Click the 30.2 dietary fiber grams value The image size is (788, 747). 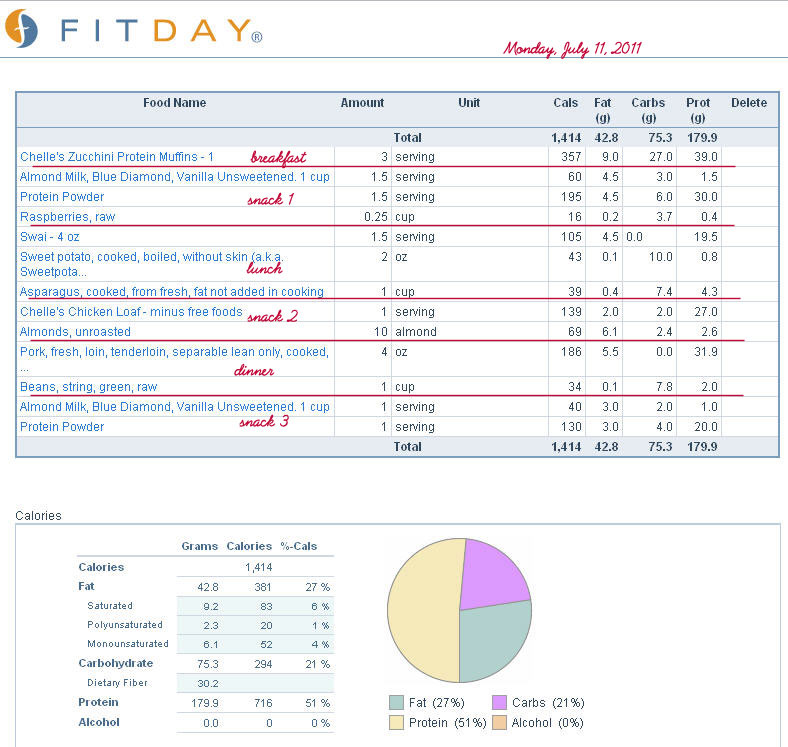tap(208, 684)
